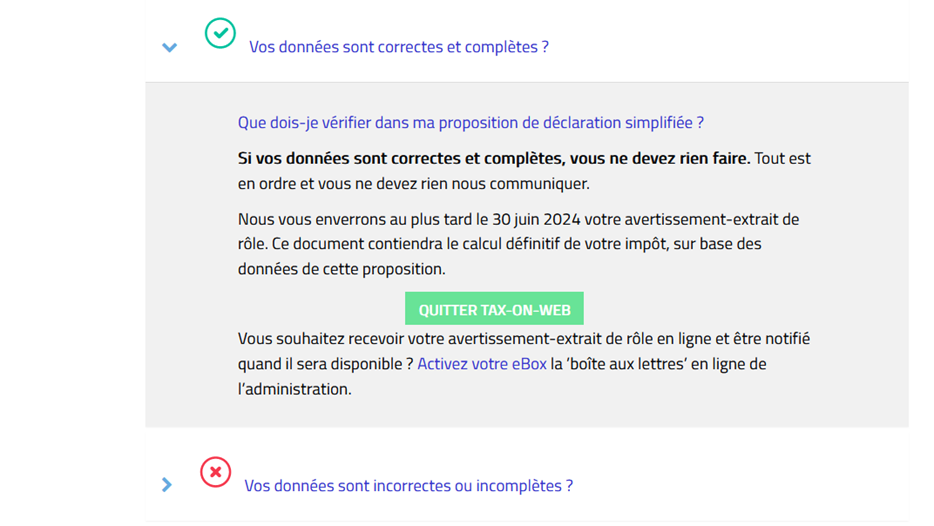
Task: Follow the 'Activez votre eBox' link
Action: click(x=482, y=364)
